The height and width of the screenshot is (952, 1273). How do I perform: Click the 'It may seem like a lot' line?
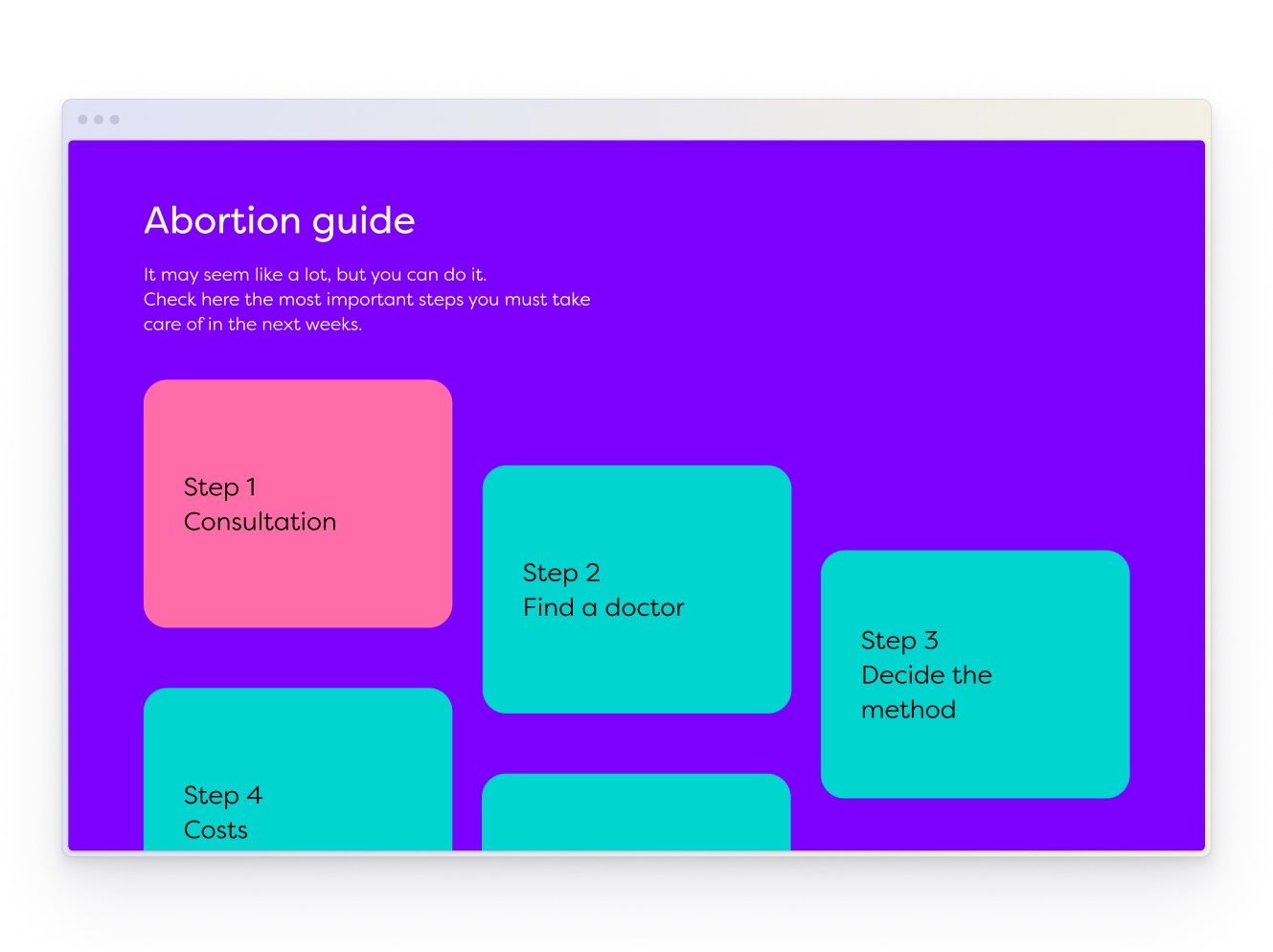[x=315, y=275]
